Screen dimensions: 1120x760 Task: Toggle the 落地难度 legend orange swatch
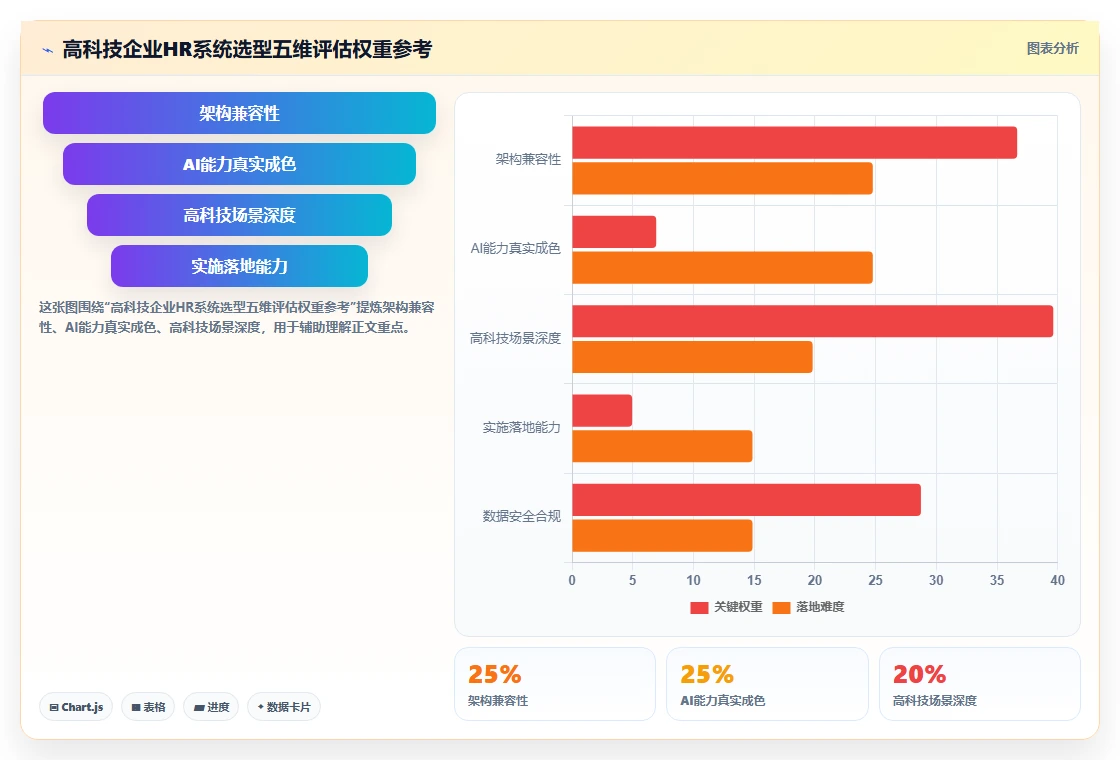(x=781, y=607)
